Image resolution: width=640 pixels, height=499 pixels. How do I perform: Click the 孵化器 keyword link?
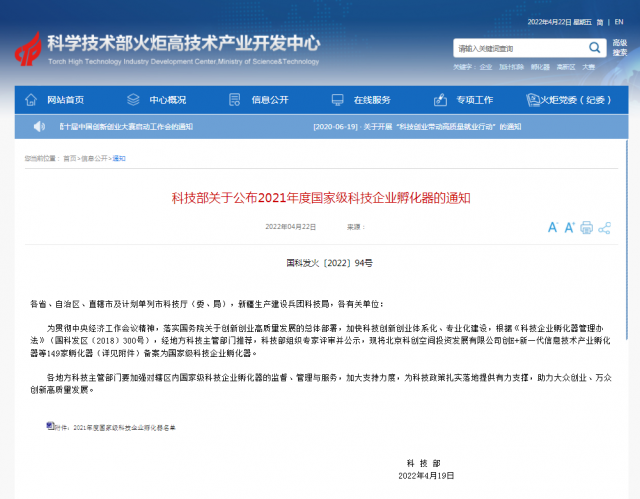pos(540,67)
